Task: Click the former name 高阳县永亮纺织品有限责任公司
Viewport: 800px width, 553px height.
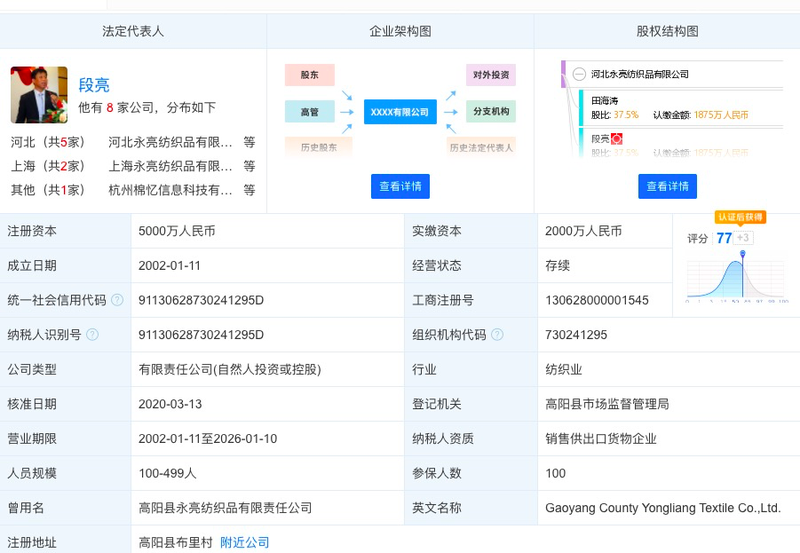Action: point(225,508)
